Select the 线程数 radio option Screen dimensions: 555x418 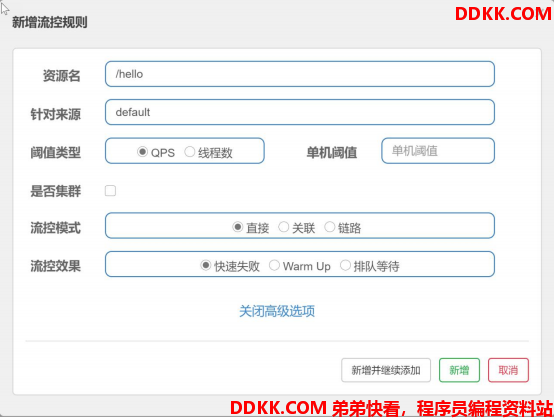[x=190, y=152]
